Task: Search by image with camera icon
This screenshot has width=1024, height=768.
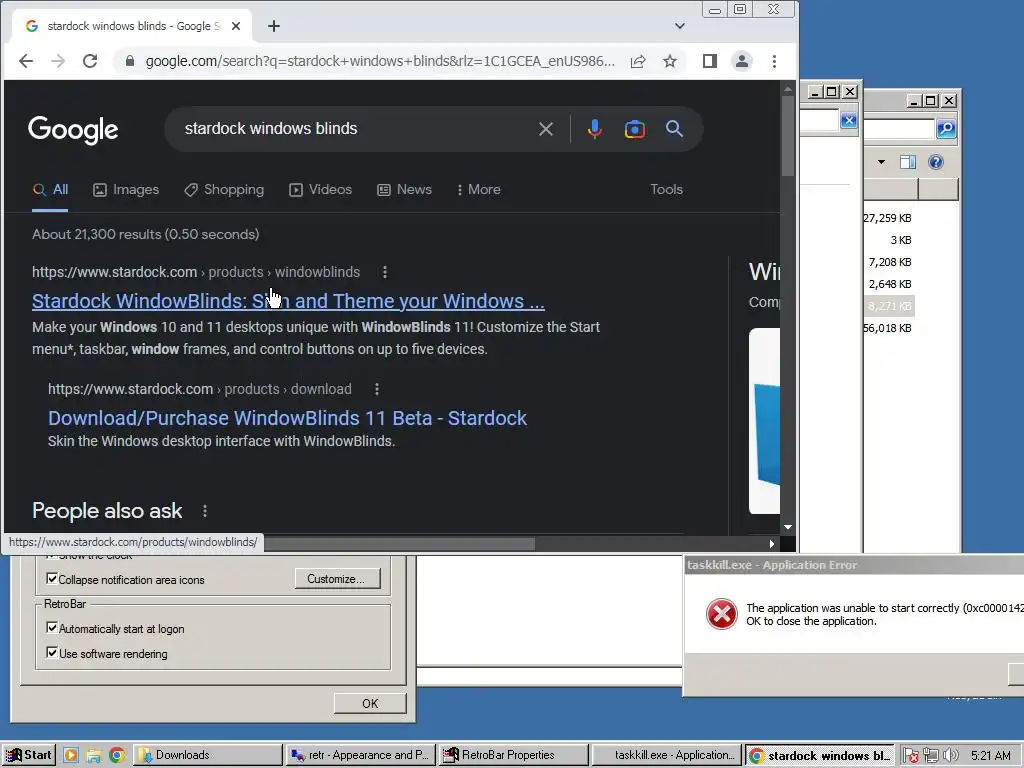Action: pos(635,129)
